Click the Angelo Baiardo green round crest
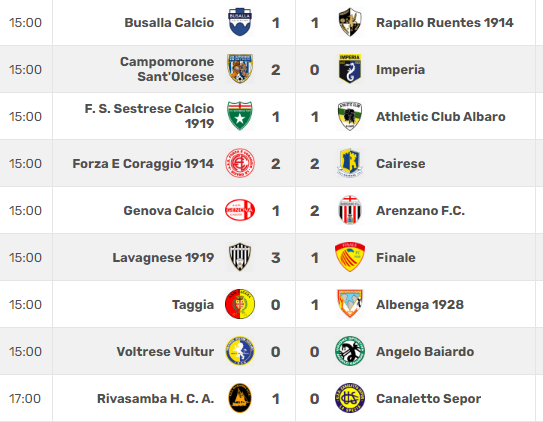543x422 pixels. pyautogui.click(x=350, y=351)
